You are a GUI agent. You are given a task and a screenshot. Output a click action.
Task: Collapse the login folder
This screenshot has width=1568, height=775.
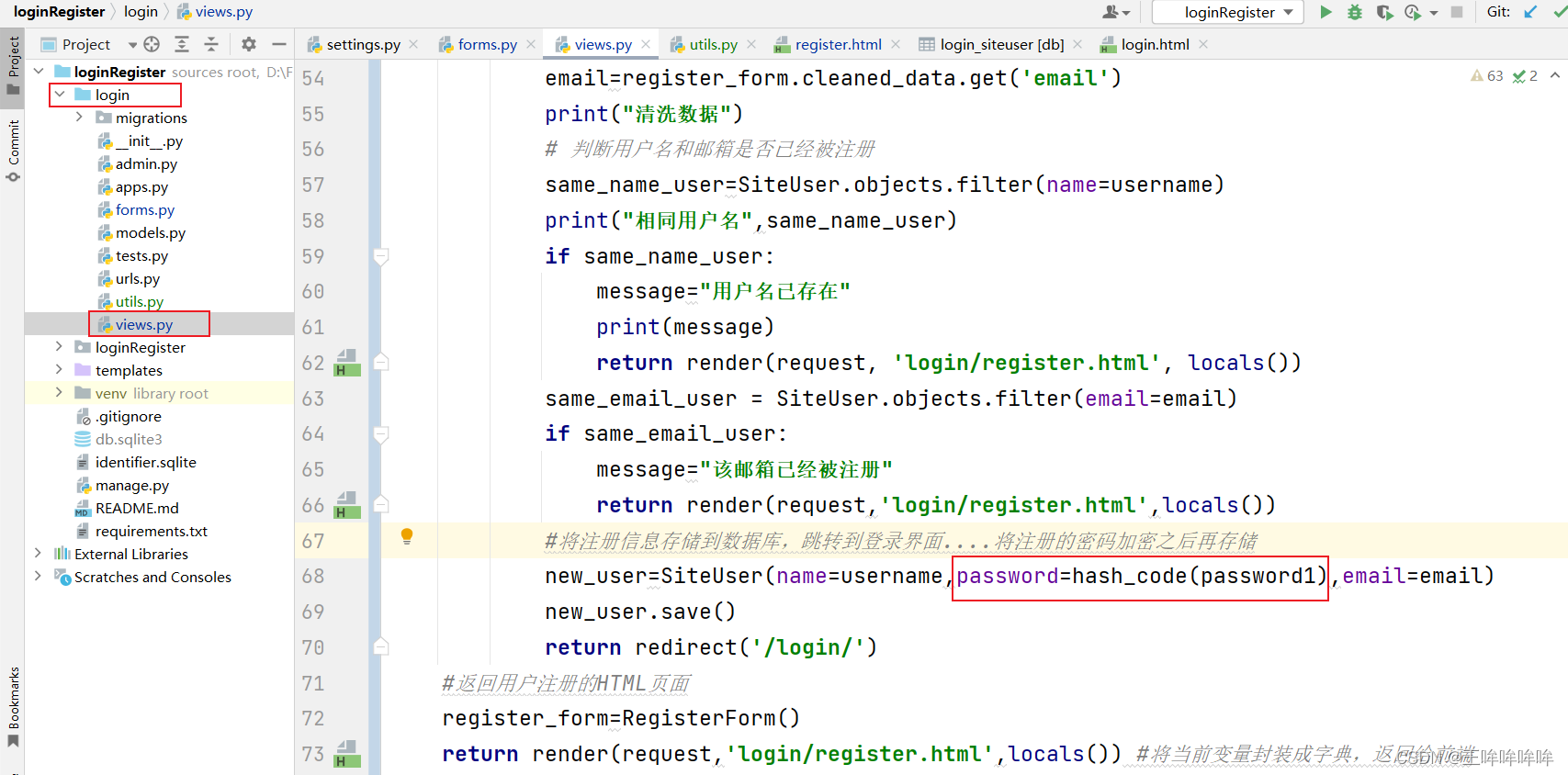pyautogui.click(x=60, y=95)
